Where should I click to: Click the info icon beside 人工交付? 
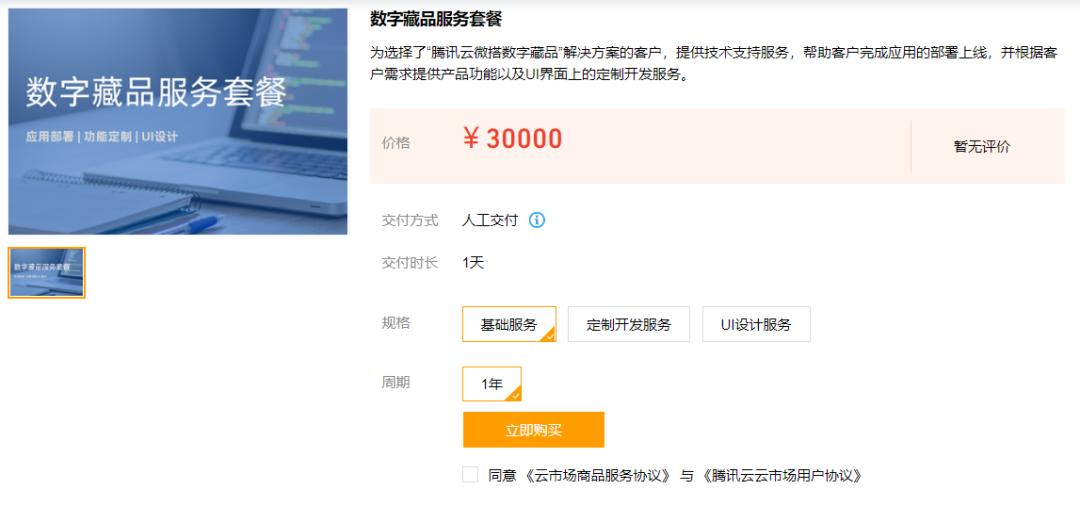[537, 220]
